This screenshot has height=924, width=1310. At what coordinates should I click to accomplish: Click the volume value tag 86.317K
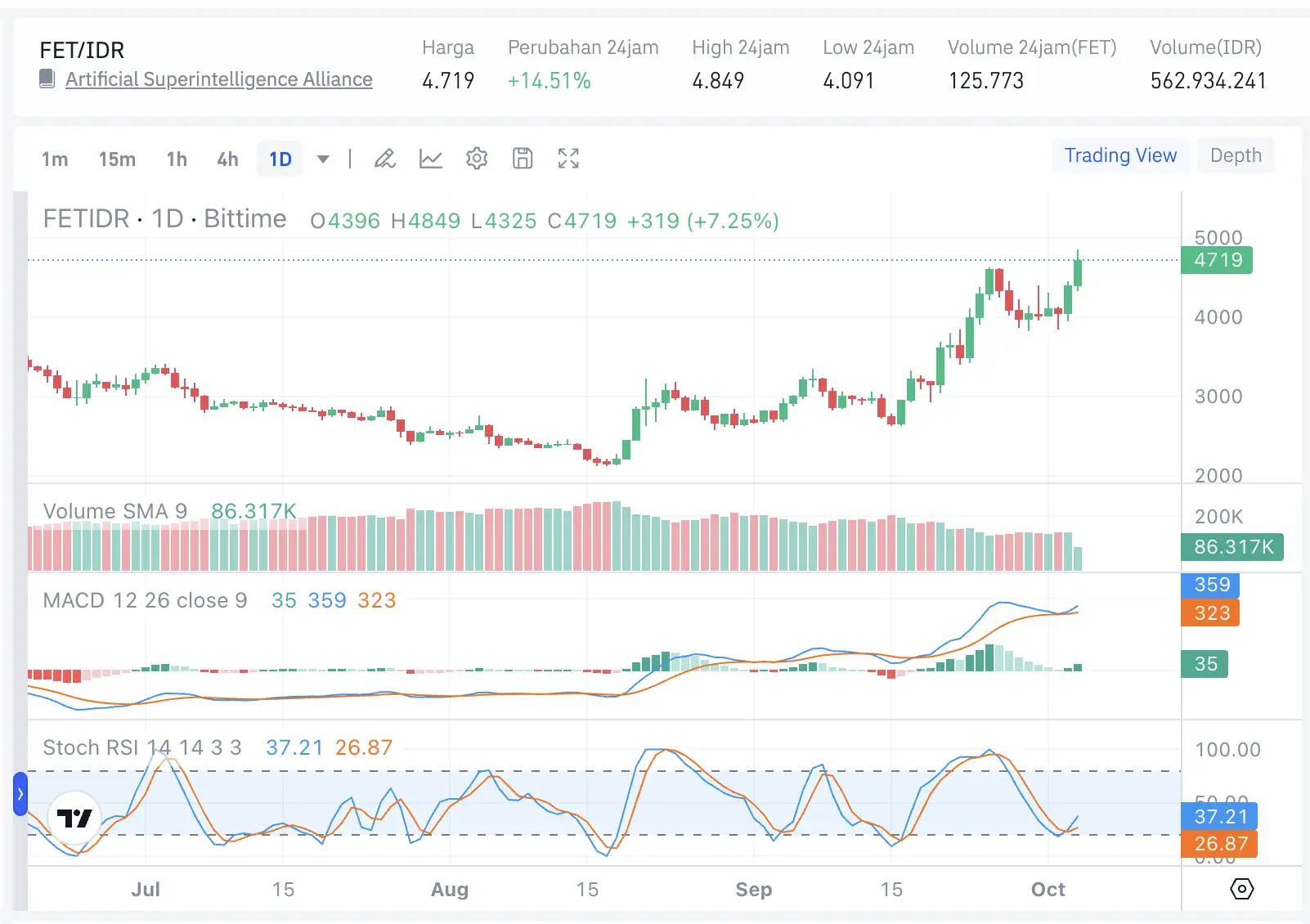[x=1232, y=547]
